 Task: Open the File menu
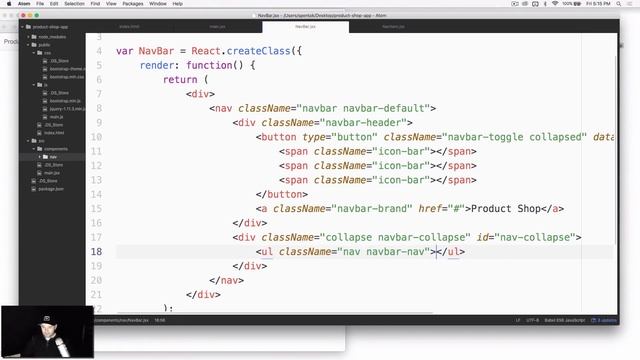click(40, 4)
